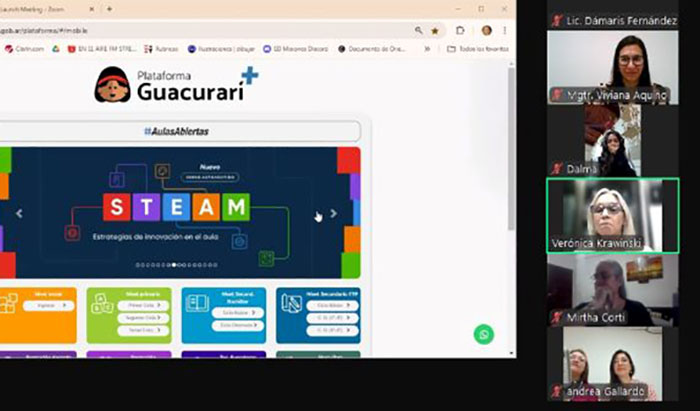Open Primer Ciclo in Nivel Primario
This screenshot has height=411, width=700.
pyautogui.click(x=143, y=306)
